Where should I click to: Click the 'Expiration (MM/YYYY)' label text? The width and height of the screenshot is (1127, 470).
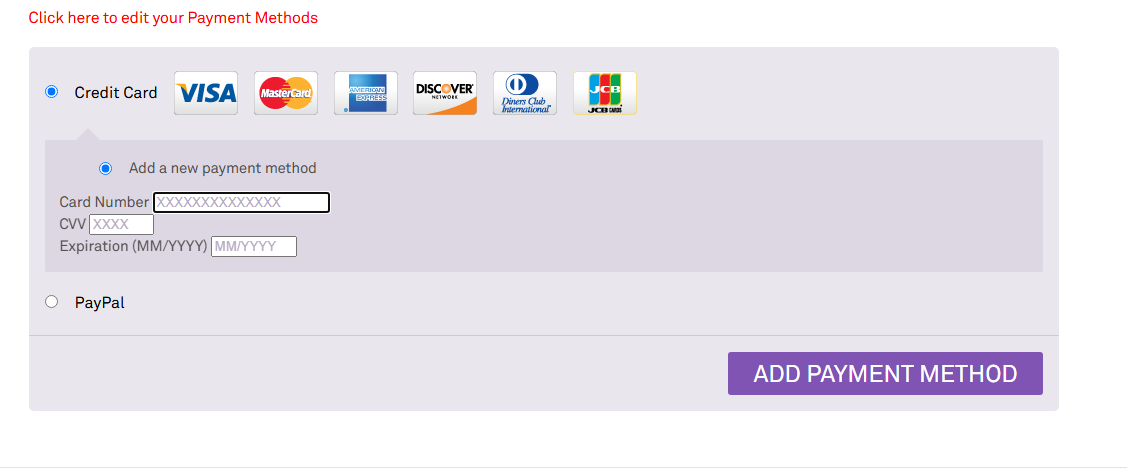(134, 246)
